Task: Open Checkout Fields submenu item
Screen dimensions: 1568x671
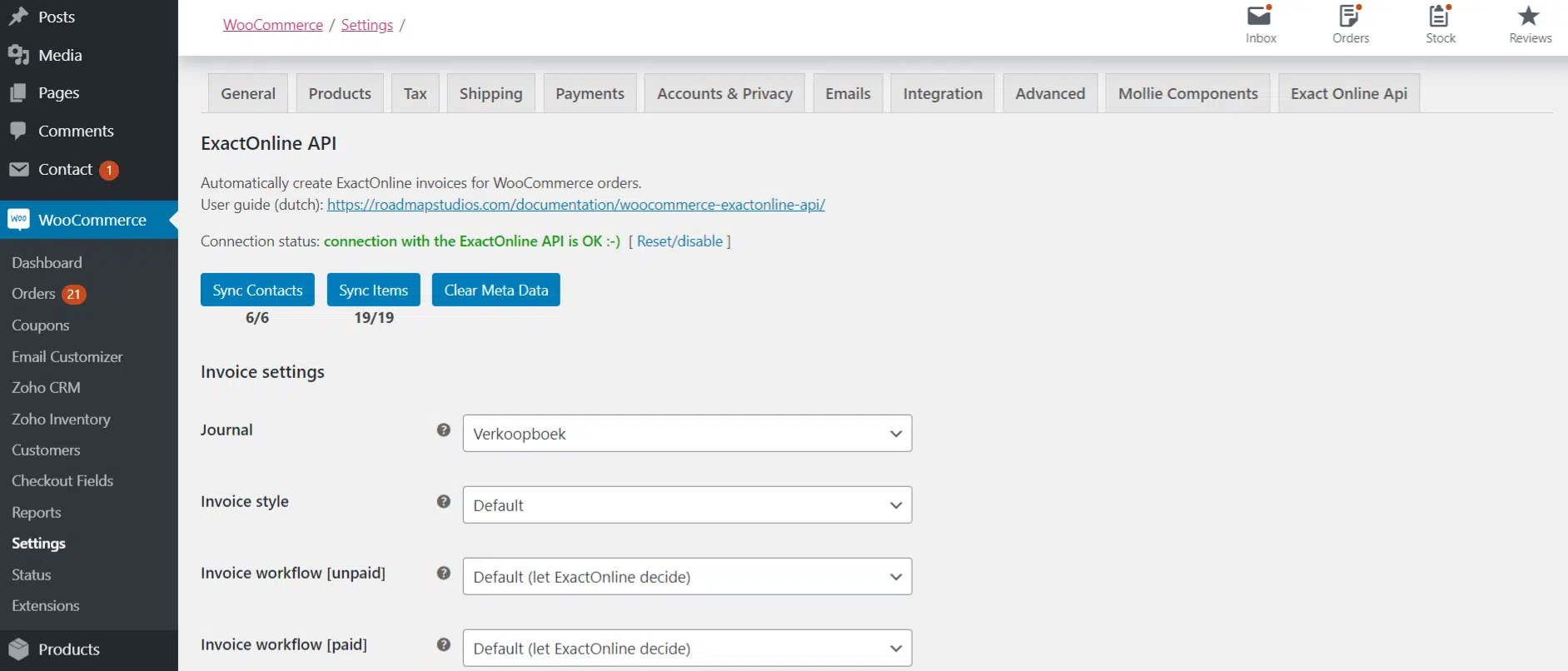Action: click(62, 481)
